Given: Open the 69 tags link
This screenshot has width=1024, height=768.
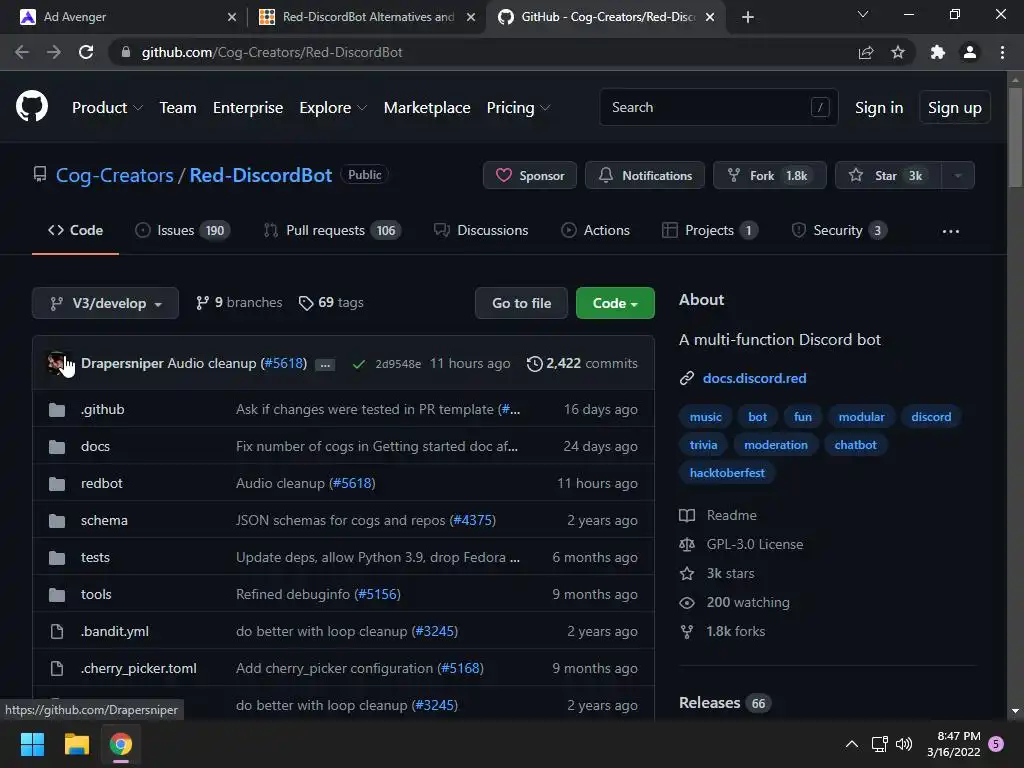Looking at the screenshot, I should click(331, 302).
